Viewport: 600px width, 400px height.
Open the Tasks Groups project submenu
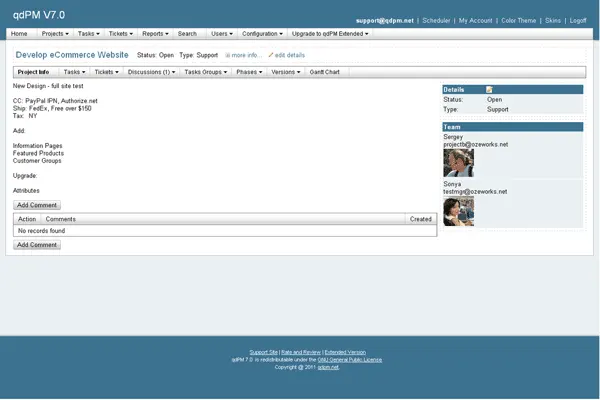pos(206,72)
